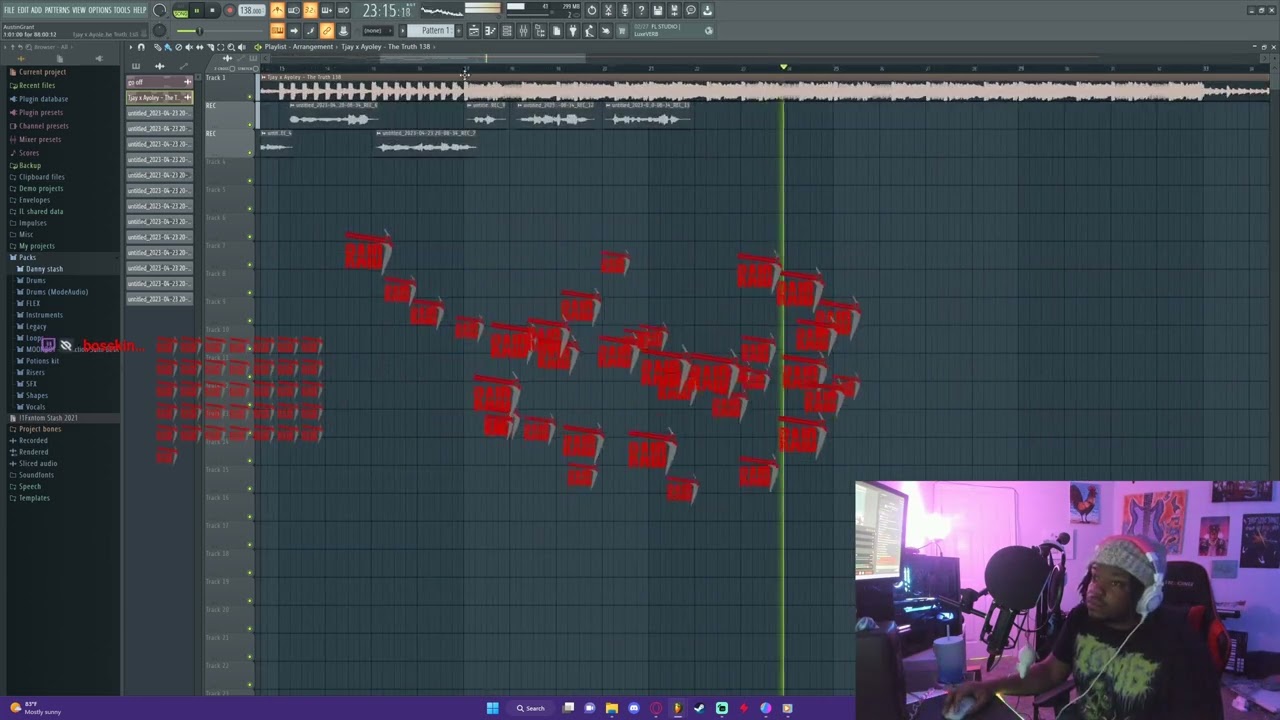Mute Track 7 with its green light
The image size is (1280, 720).
250,264
